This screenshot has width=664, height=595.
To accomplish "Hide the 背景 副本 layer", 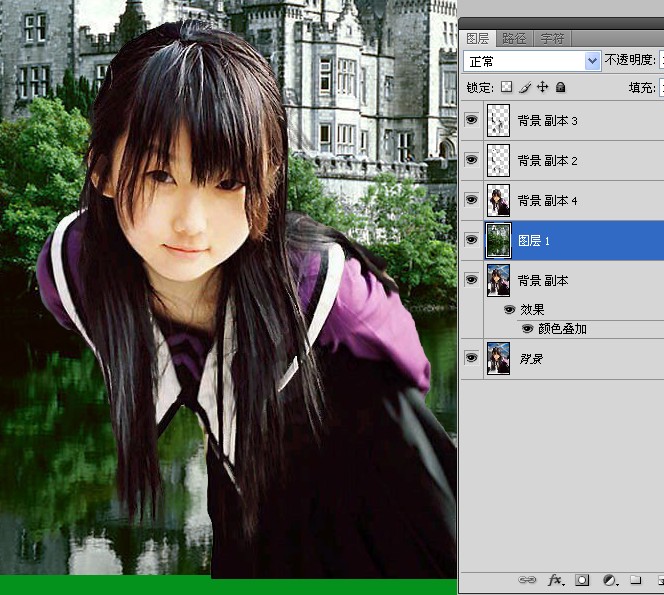I will coord(472,280).
